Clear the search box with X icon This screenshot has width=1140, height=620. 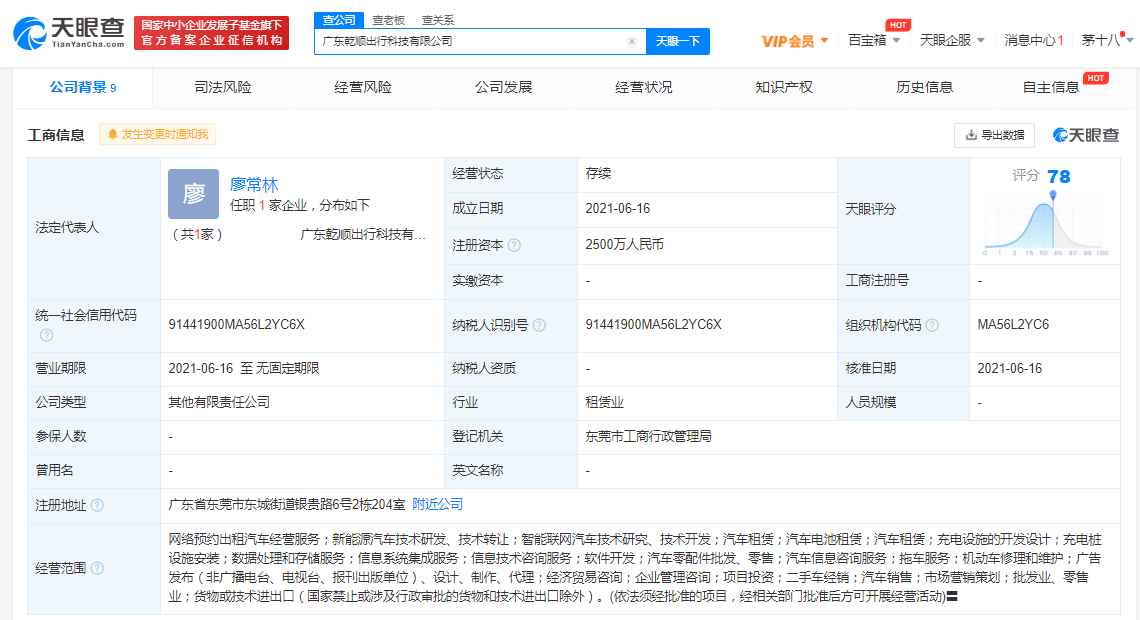(x=632, y=41)
